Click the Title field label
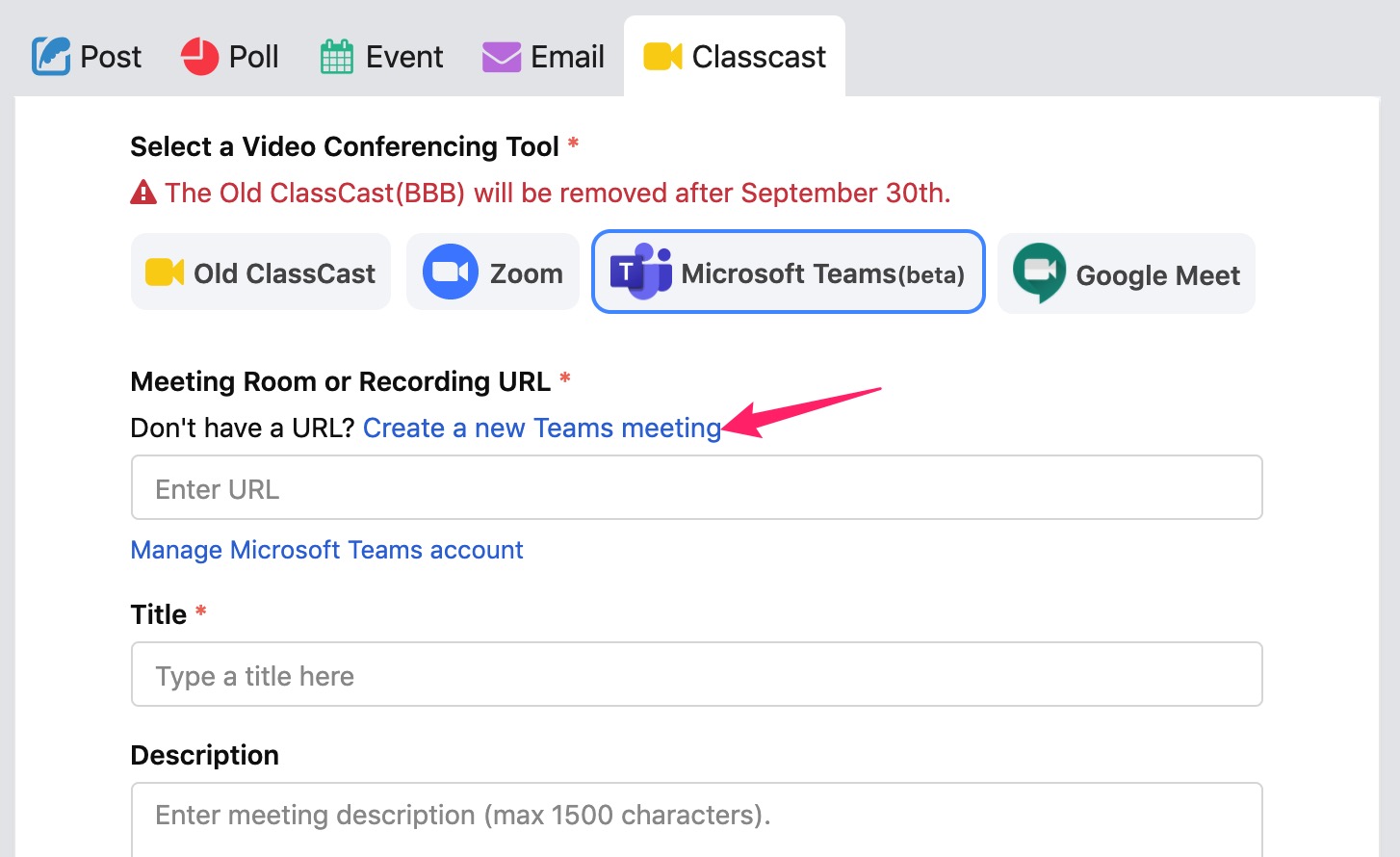The width and height of the screenshot is (1400, 857). pos(159,614)
